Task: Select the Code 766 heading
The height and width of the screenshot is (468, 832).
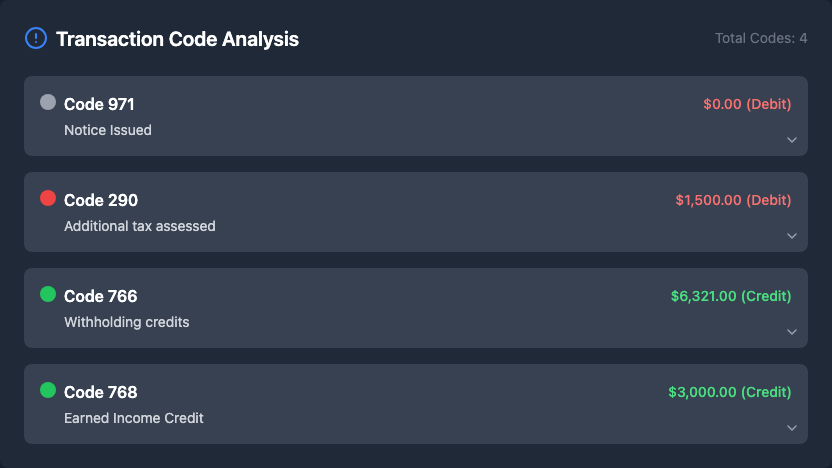Action: point(101,296)
